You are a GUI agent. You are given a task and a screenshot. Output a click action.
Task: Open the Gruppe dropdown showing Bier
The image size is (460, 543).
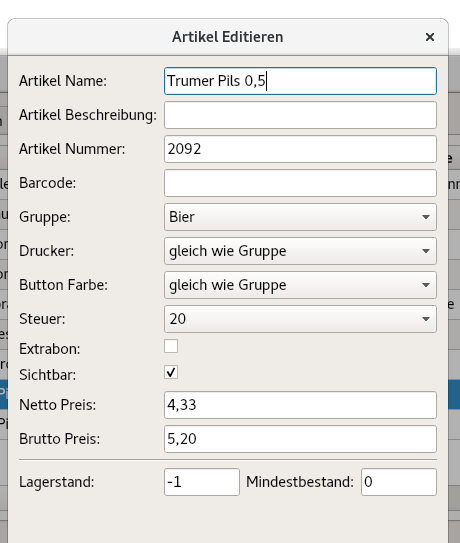pos(300,217)
